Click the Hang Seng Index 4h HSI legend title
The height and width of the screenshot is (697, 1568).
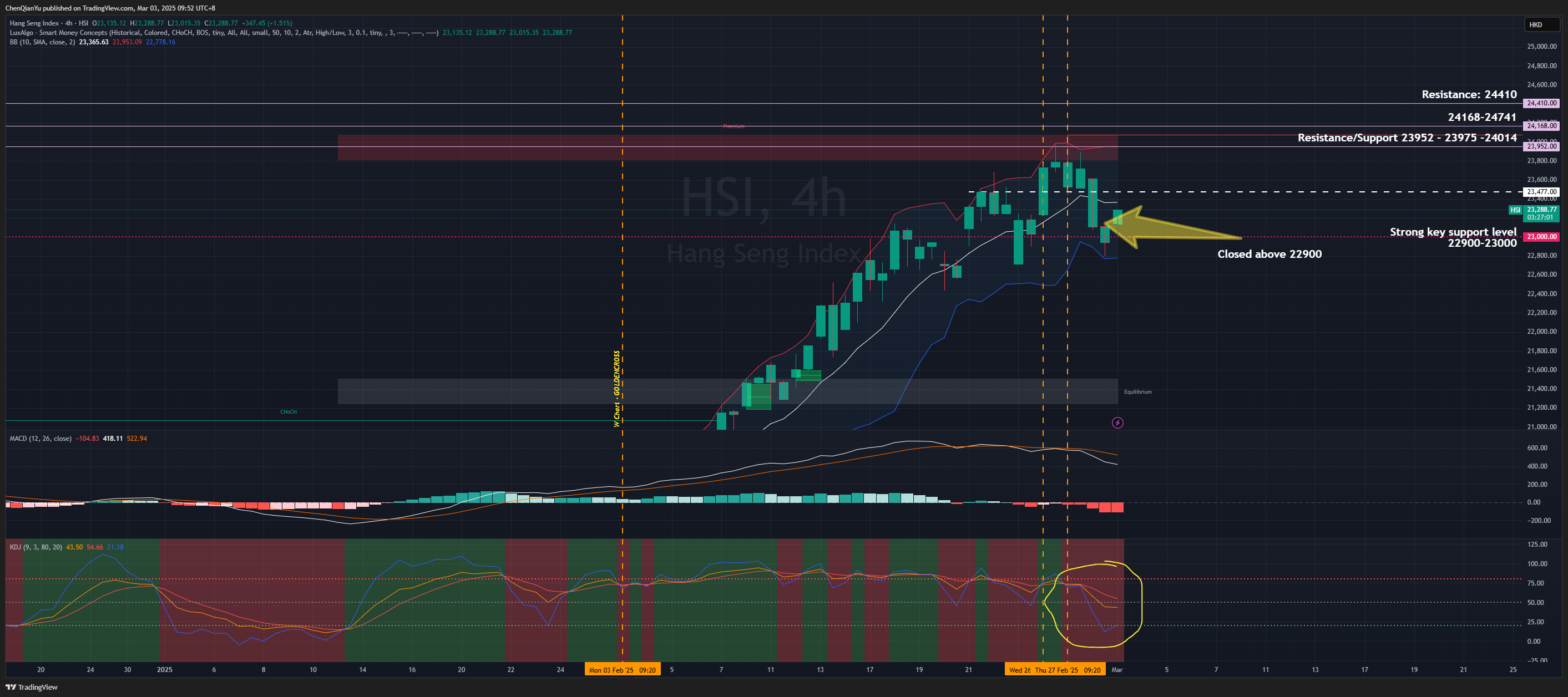(49, 23)
